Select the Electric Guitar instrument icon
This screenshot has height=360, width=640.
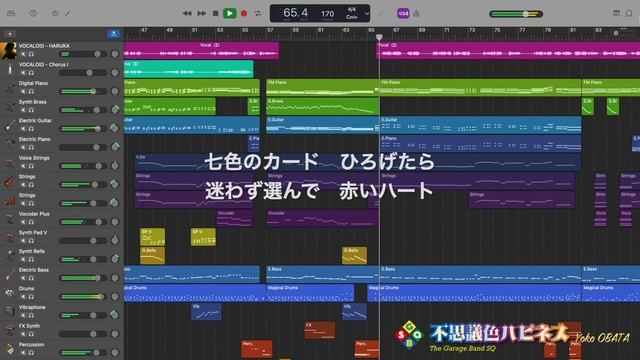coord(9,125)
